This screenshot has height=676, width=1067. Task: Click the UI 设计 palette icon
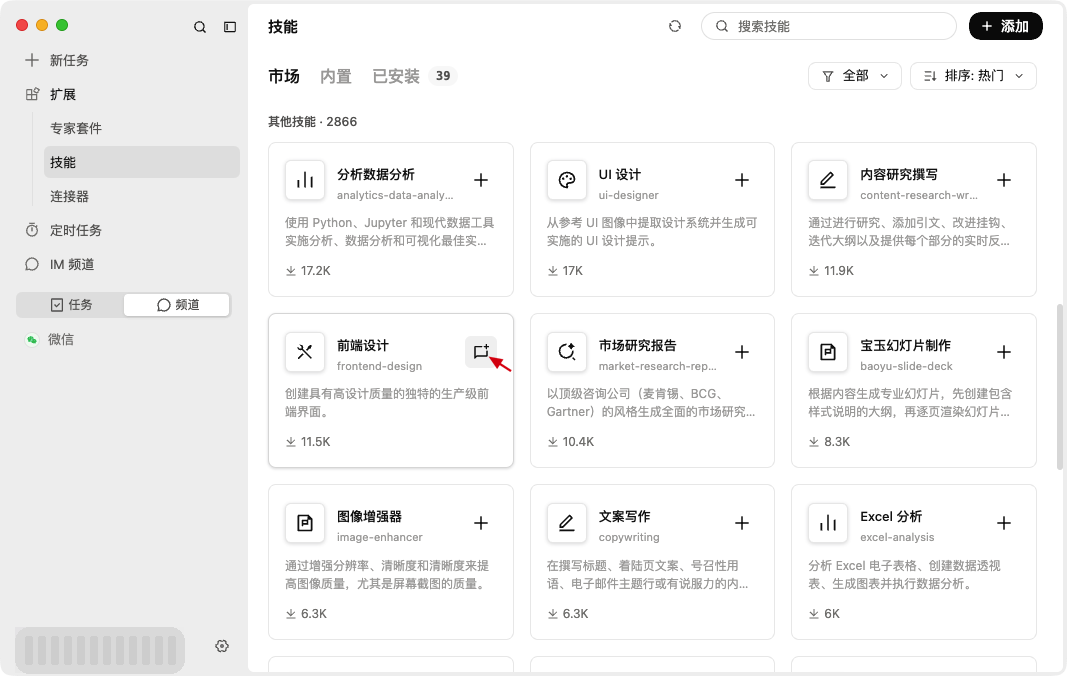click(x=567, y=180)
